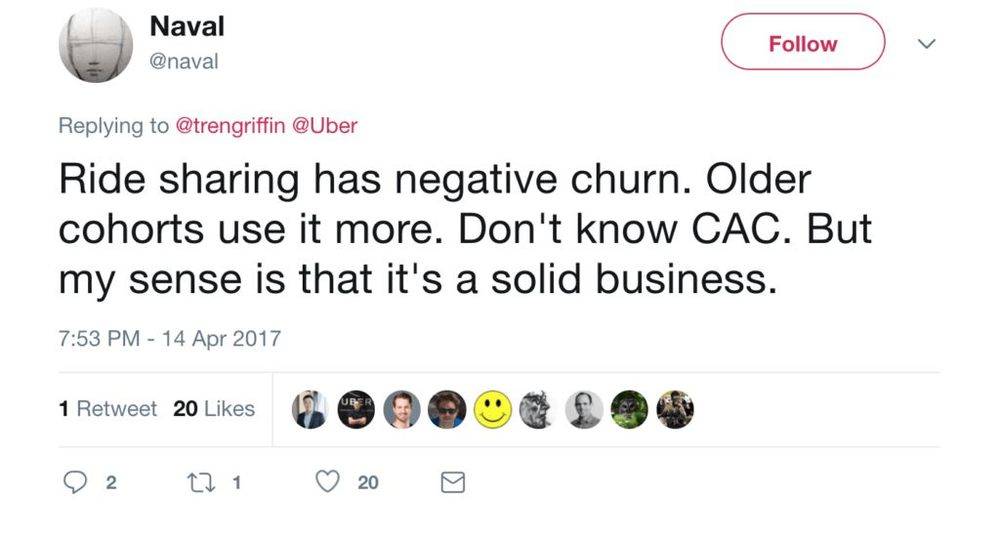This screenshot has height=539, width=1000.
Task: Click the owl liker avatar
Action: pyautogui.click(x=629, y=409)
